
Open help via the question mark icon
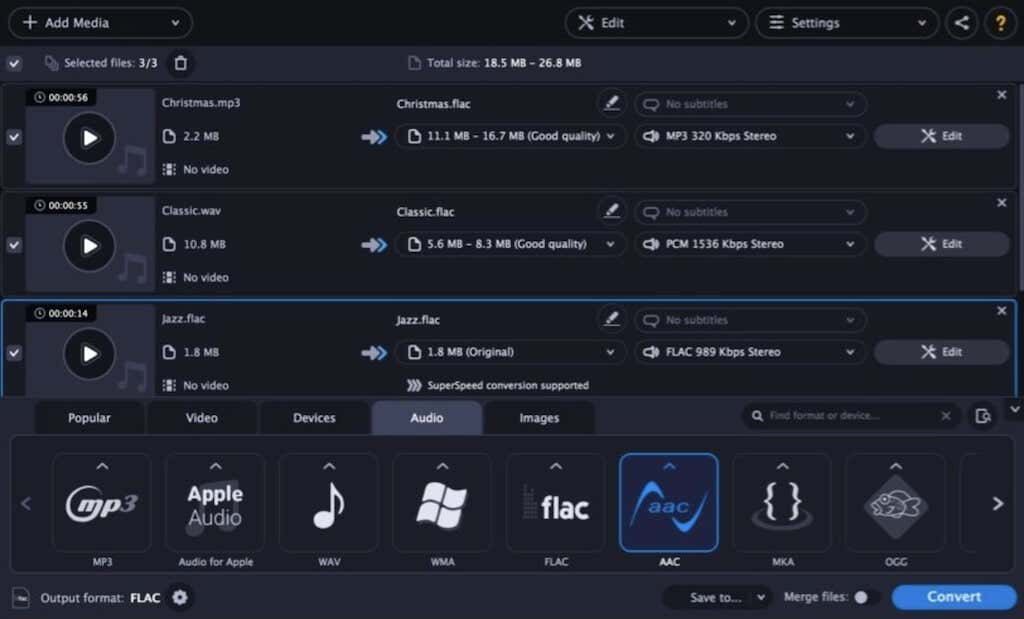pos(997,23)
